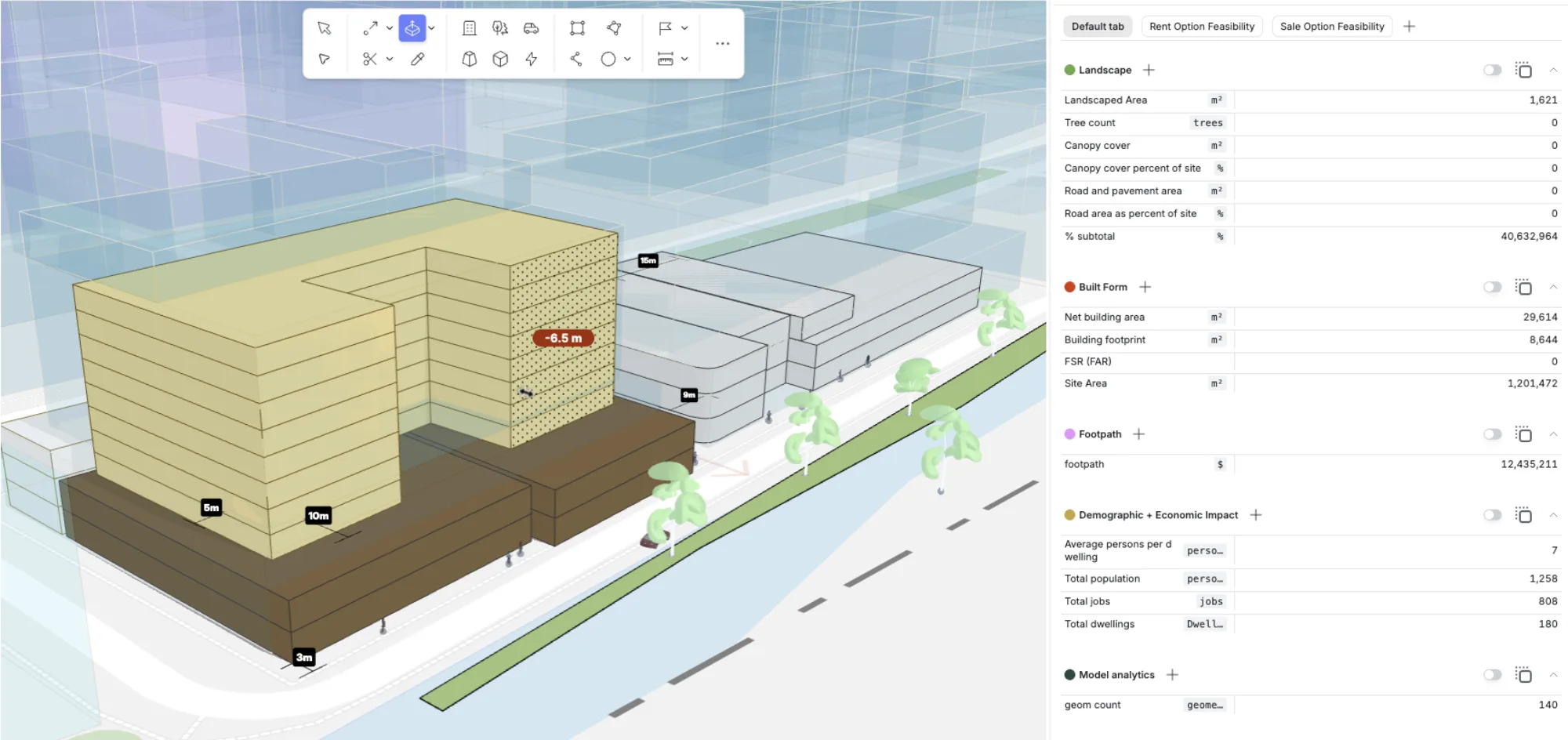The width and height of the screenshot is (1568, 740).
Task: Collapse Demographic + Economic Impact section chevron
Action: coord(1553,515)
